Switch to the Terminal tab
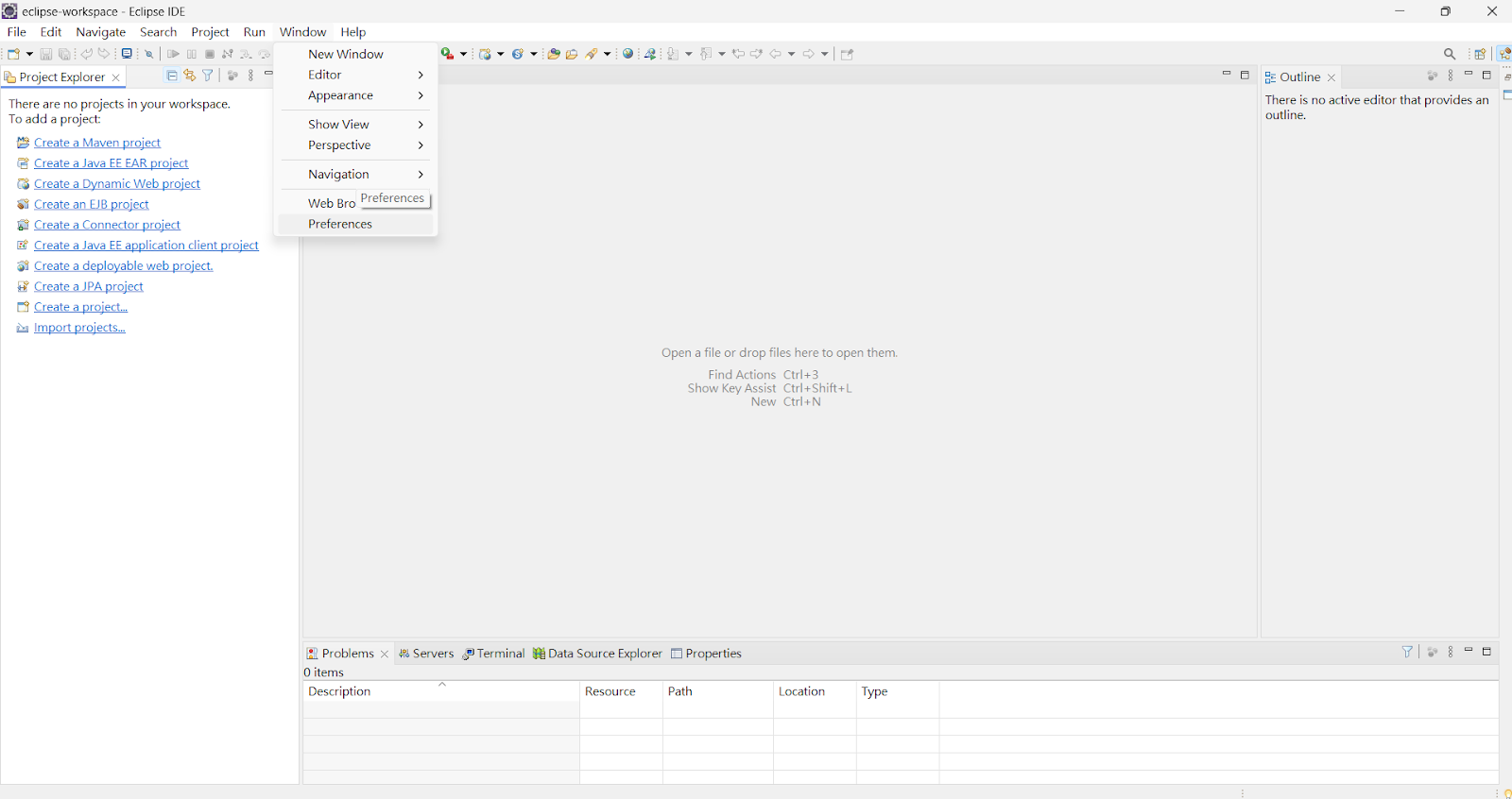The image size is (1512, 799). point(493,654)
